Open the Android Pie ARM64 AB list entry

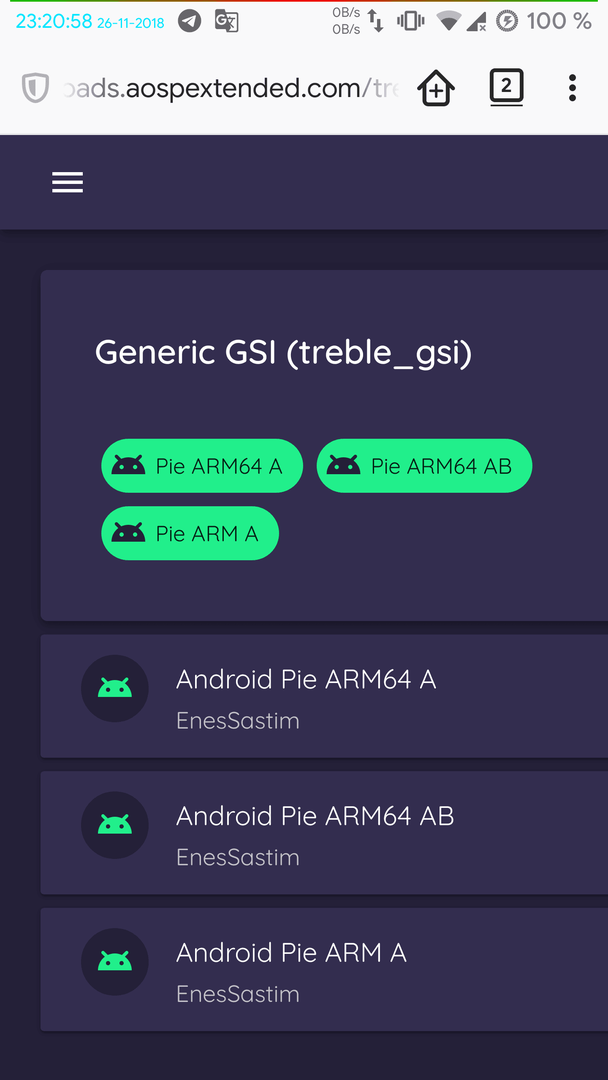coord(324,833)
